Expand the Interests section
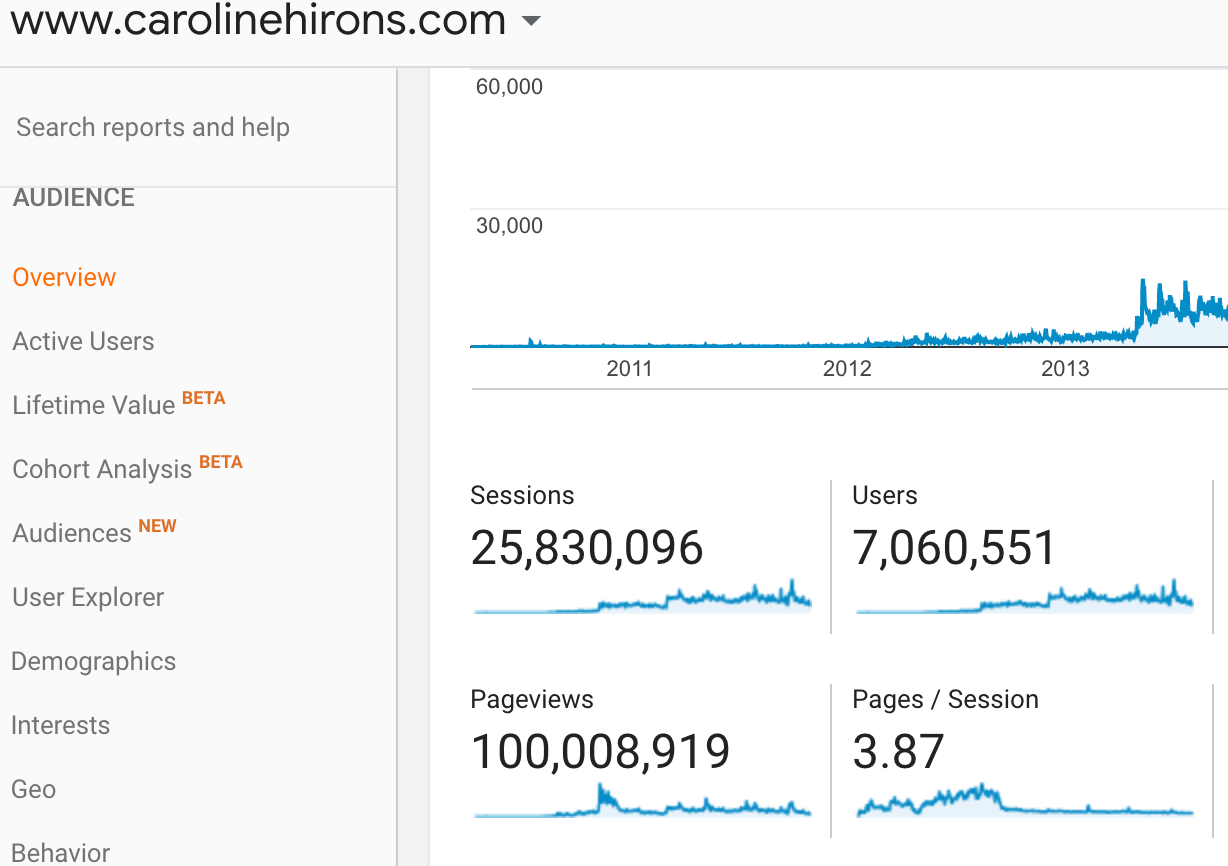This screenshot has height=866, width=1228. click(x=60, y=725)
